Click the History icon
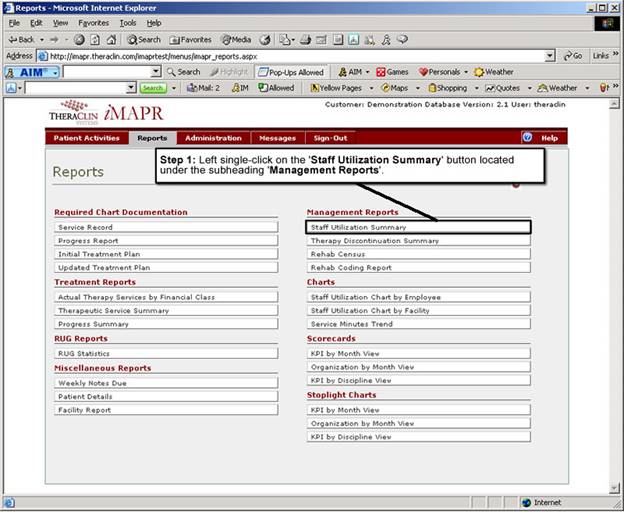The image size is (624, 512). point(265,39)
